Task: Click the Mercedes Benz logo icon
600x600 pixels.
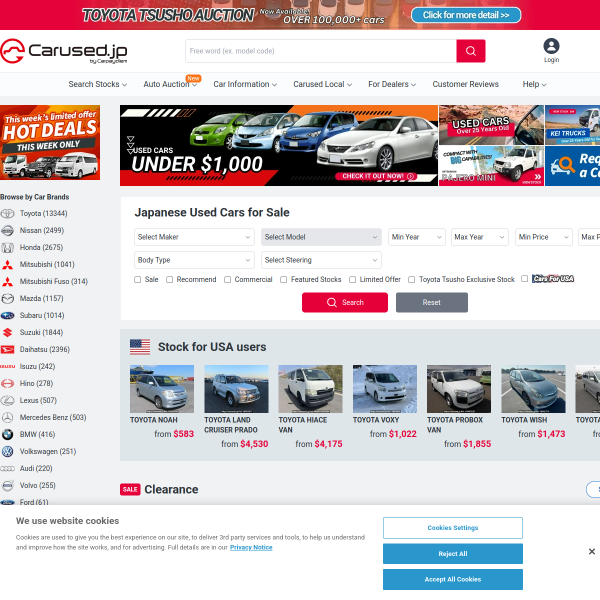Action: 7,417
